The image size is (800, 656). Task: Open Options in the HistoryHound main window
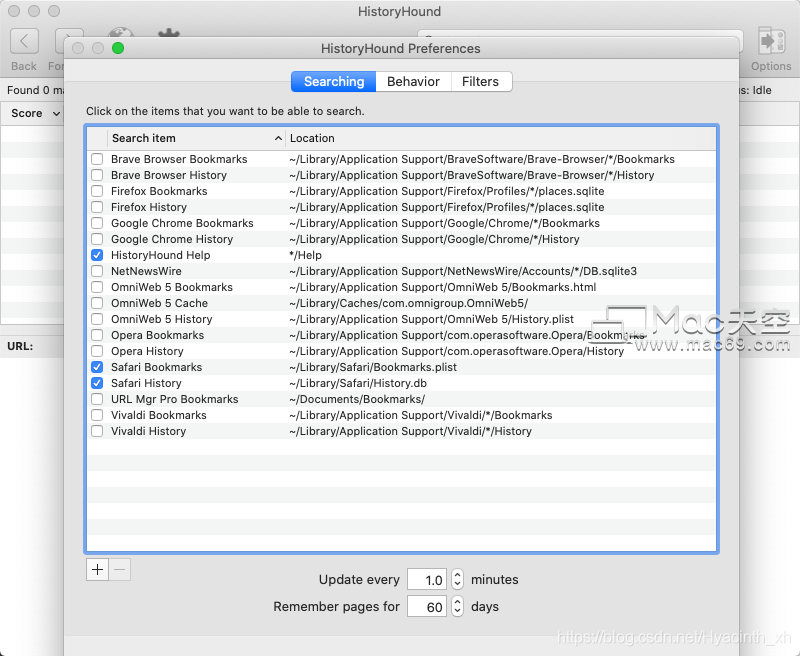(771, 49)
